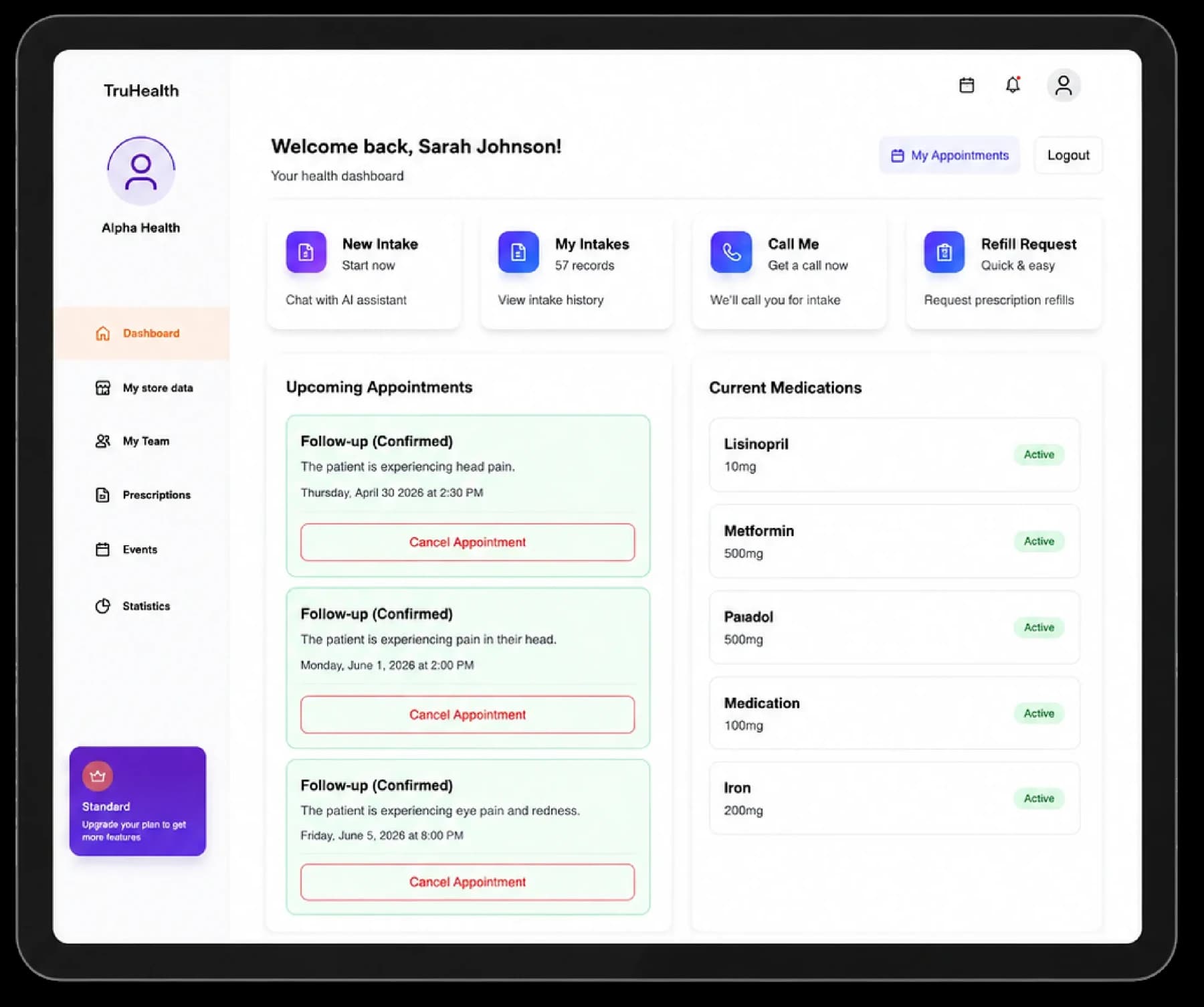Click the TruHealth logo text
Screen dimensions: 1204x1007
click(x=141, y=90)
